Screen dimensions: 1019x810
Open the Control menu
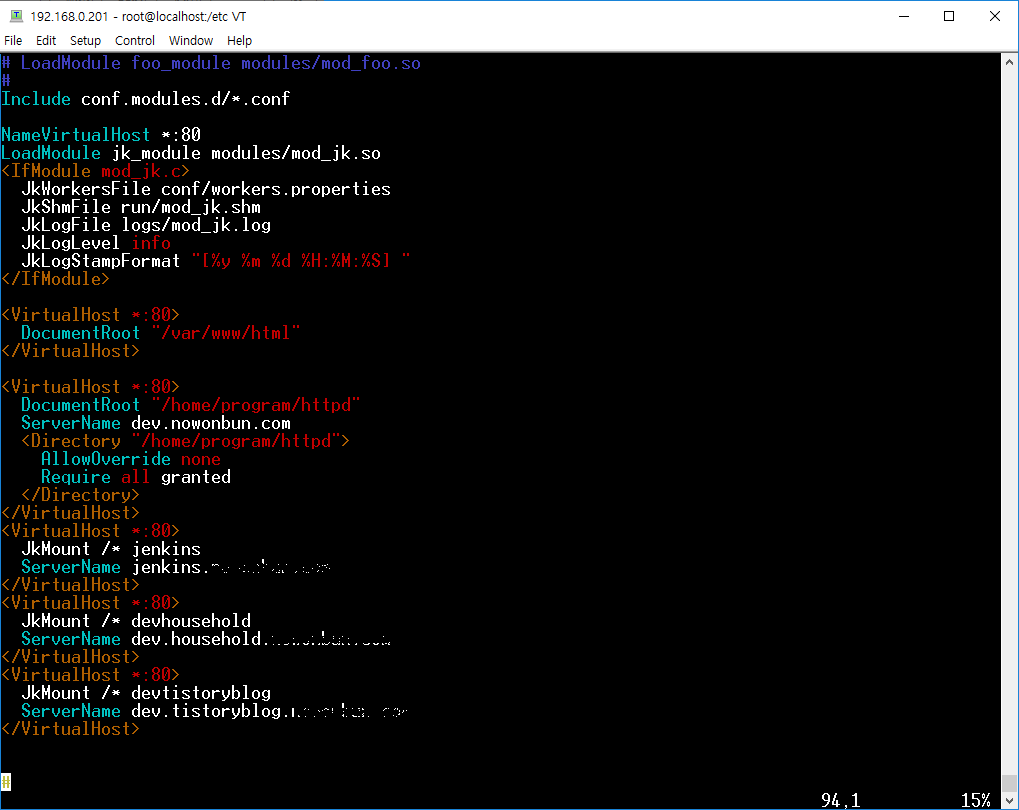(x=135, y=40)
